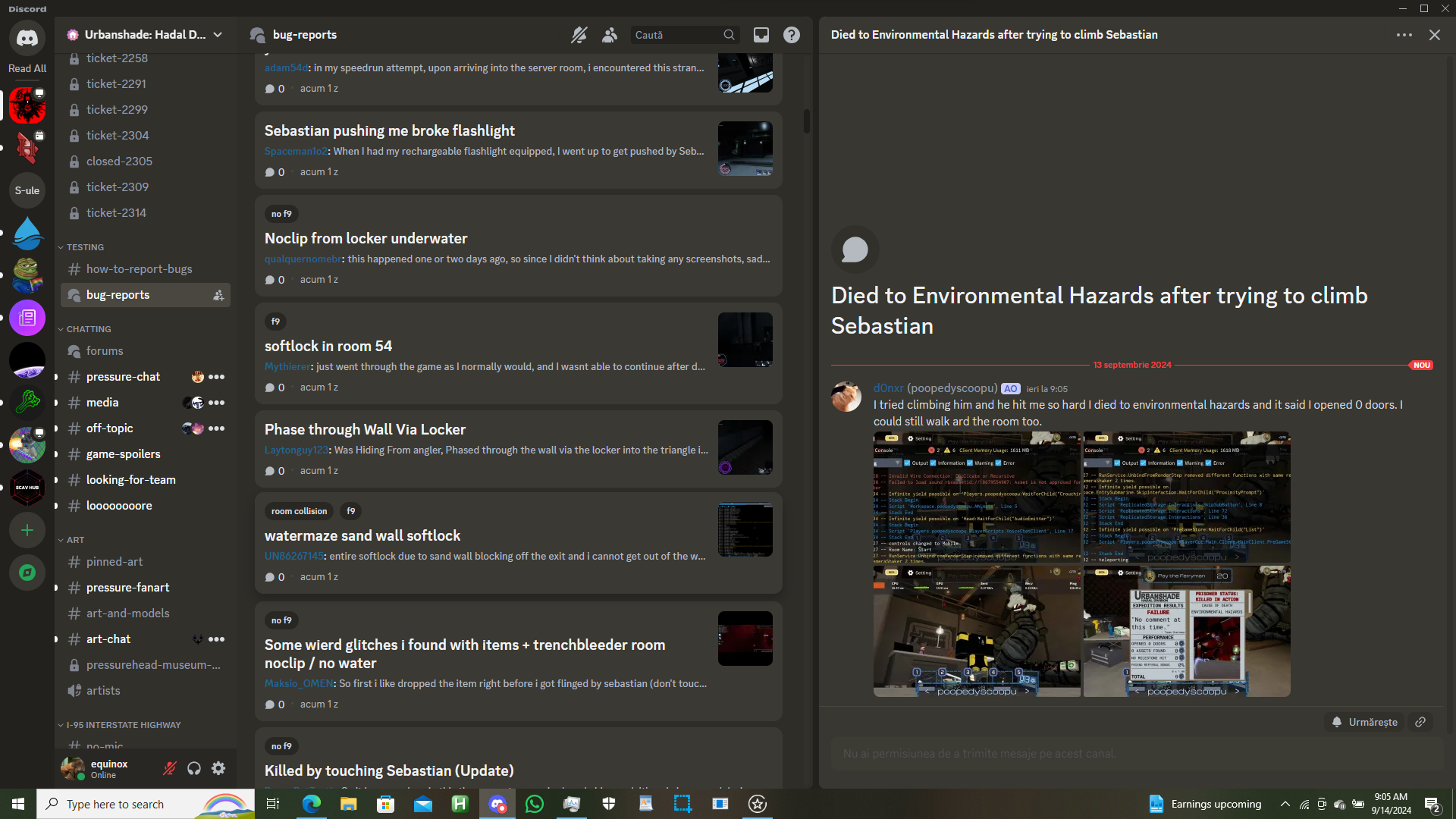Click the Read All button
This screenshot has width=1456, height=819.
pyautogui.click(x=27, y=68)
